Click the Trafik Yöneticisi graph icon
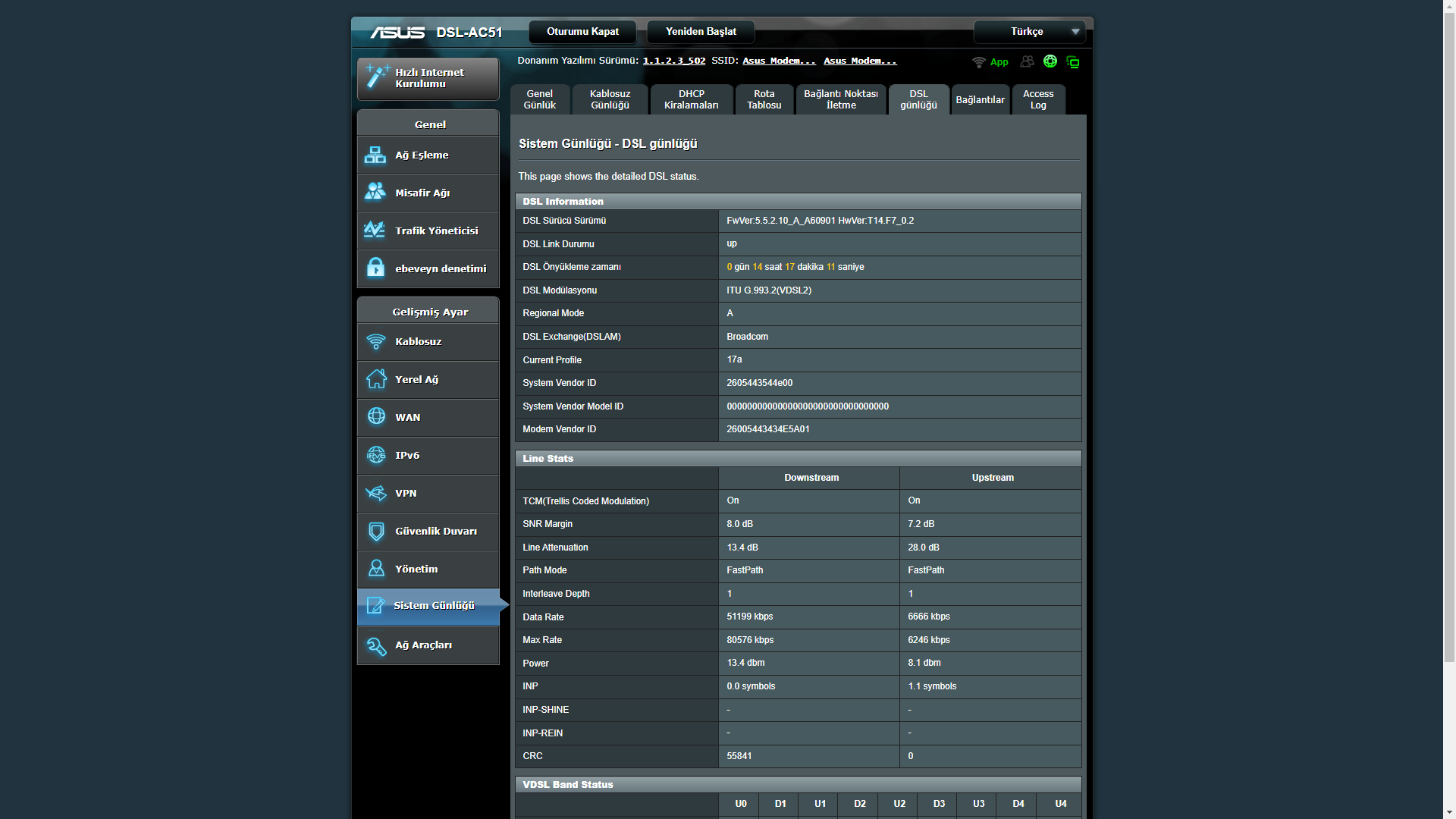Image resolution: width=1456 pixels, height=819 pixels. click(x=375, y=230)
